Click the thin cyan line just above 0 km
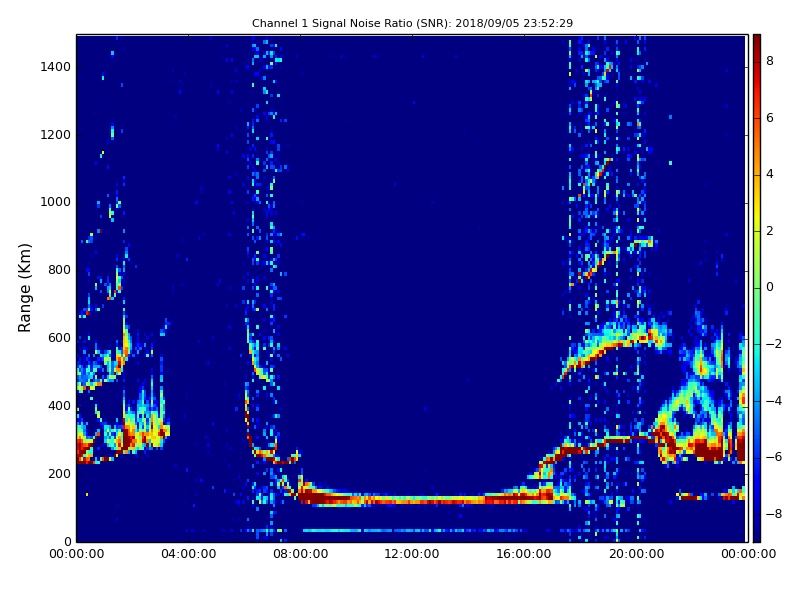The image size is (800, 600). (412, 531)
